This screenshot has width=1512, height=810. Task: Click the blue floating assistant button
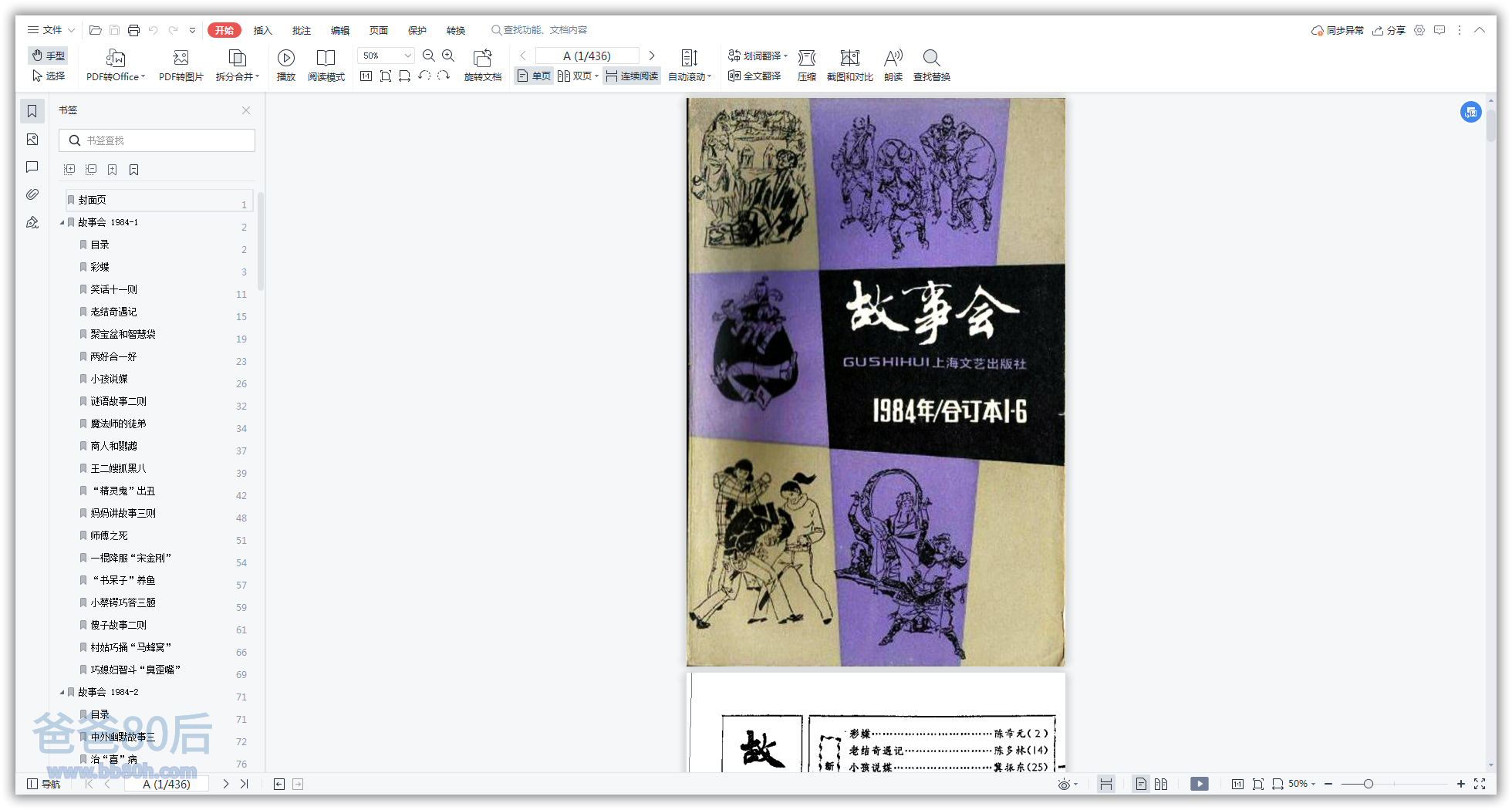[1471, 112]
